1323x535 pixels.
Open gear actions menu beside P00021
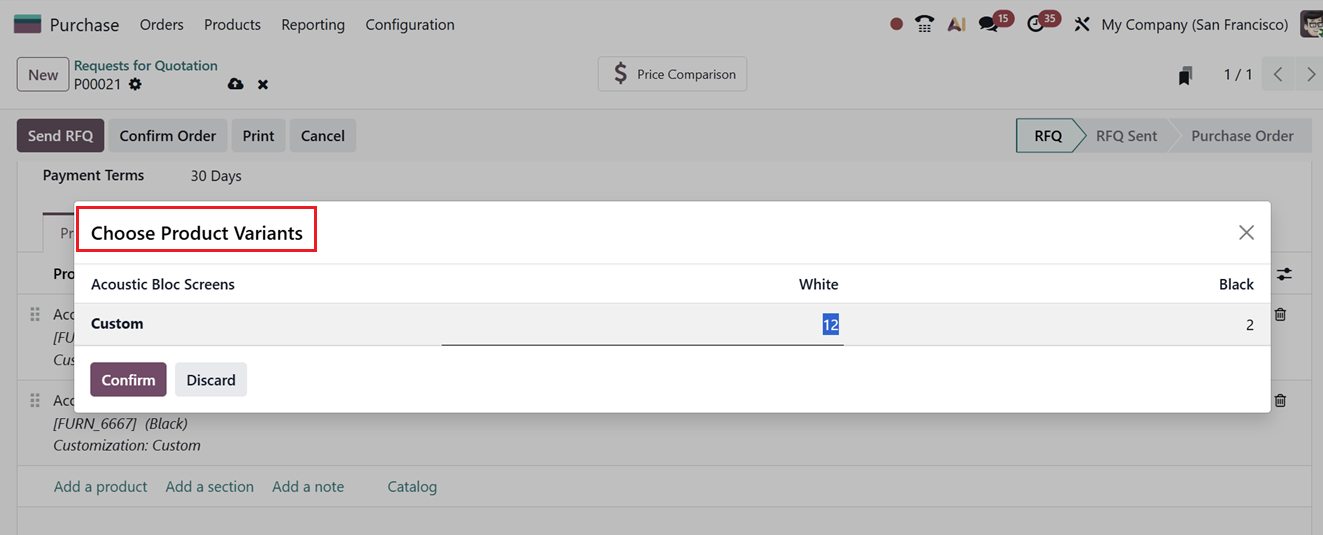[135, 85]
